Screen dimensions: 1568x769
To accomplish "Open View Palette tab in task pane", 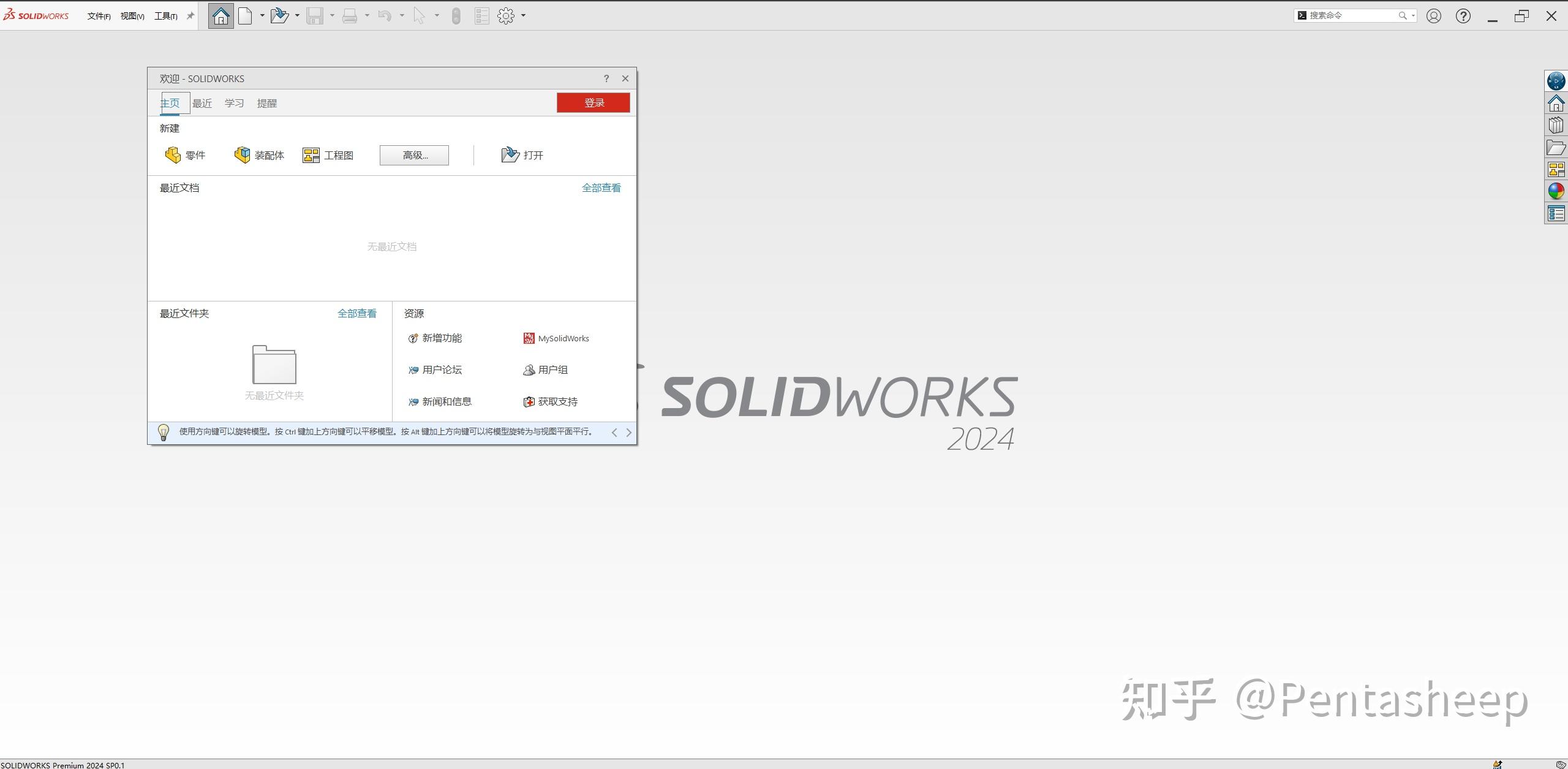I will coord(1556,169).
